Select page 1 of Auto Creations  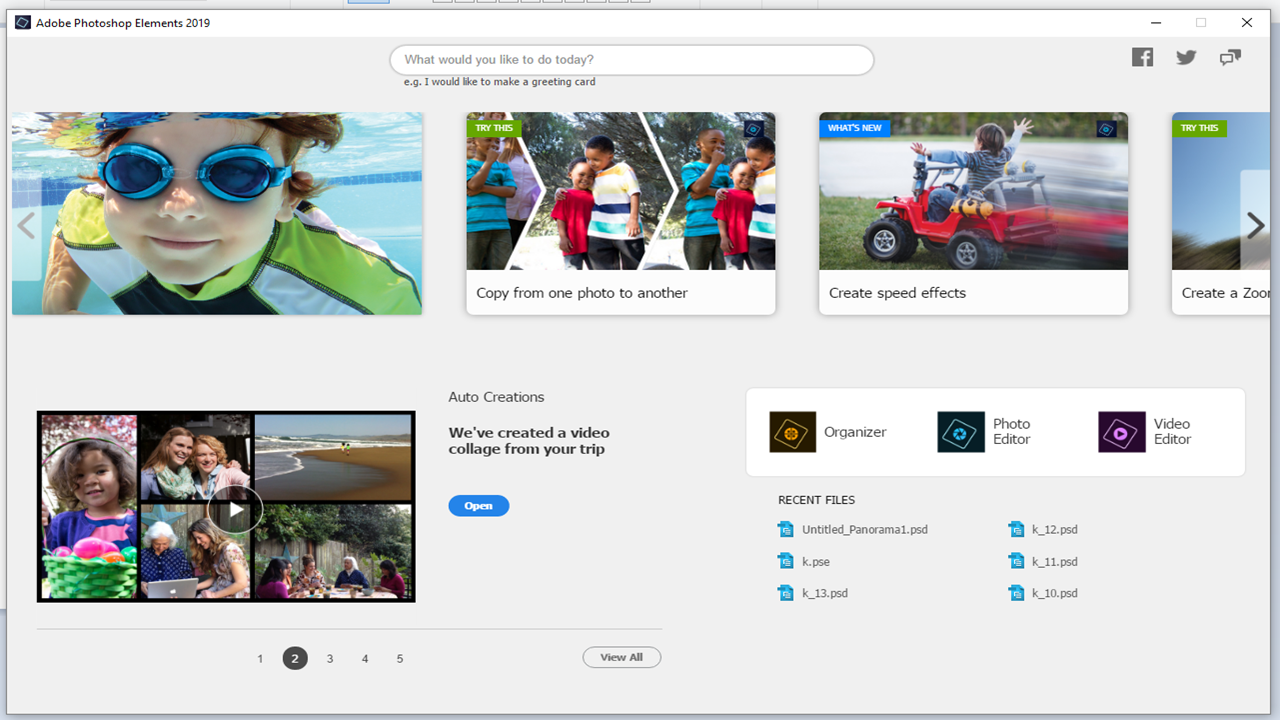(260, 658)
